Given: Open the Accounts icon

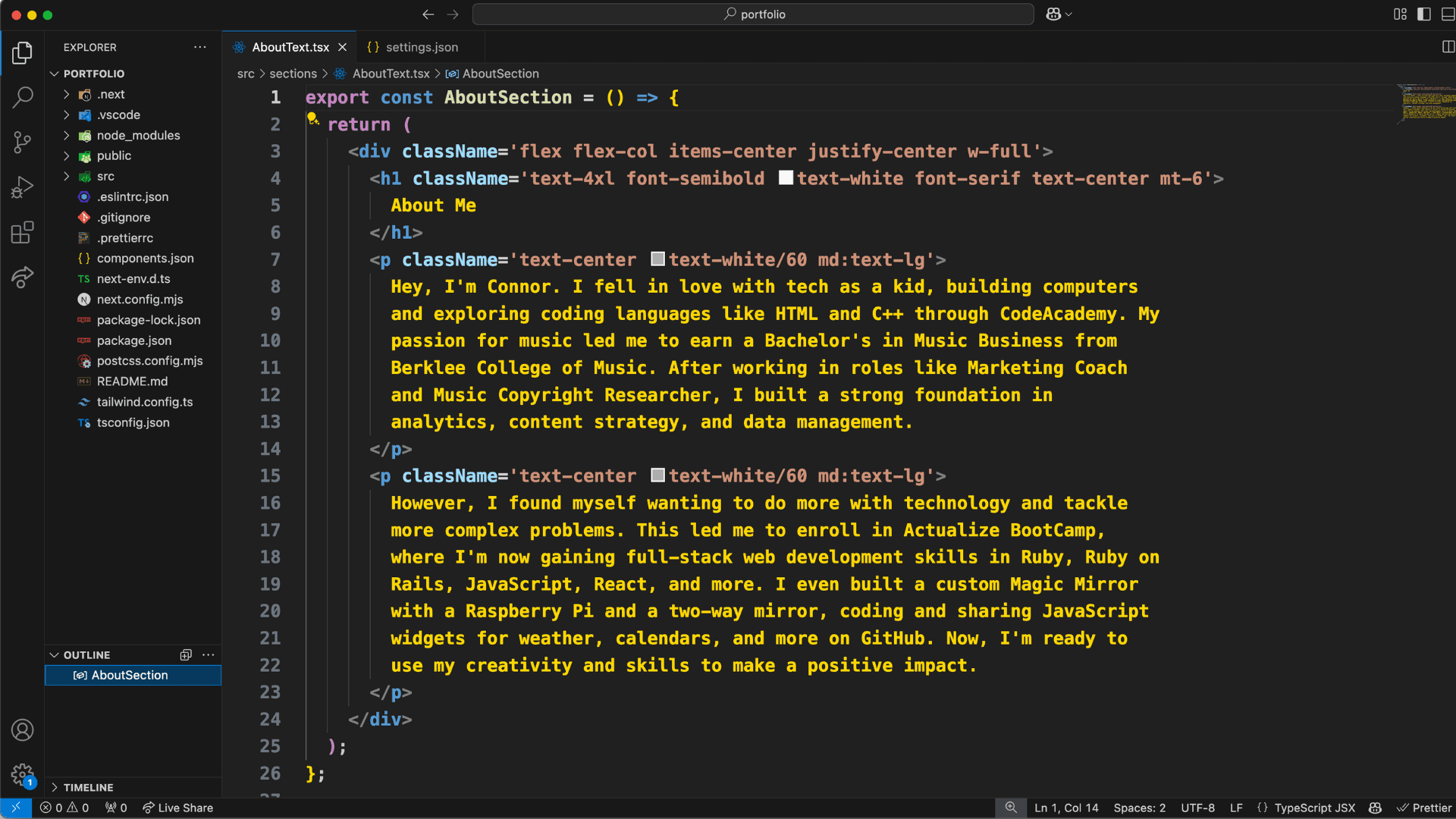Looking at the screenshot, I should click(x=23, y=730).
